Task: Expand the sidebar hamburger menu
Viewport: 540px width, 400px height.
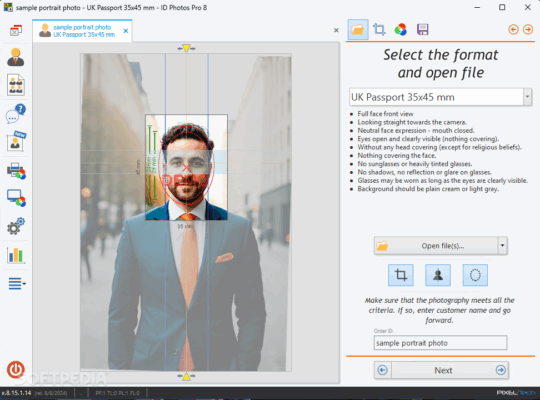Action: 17,284
